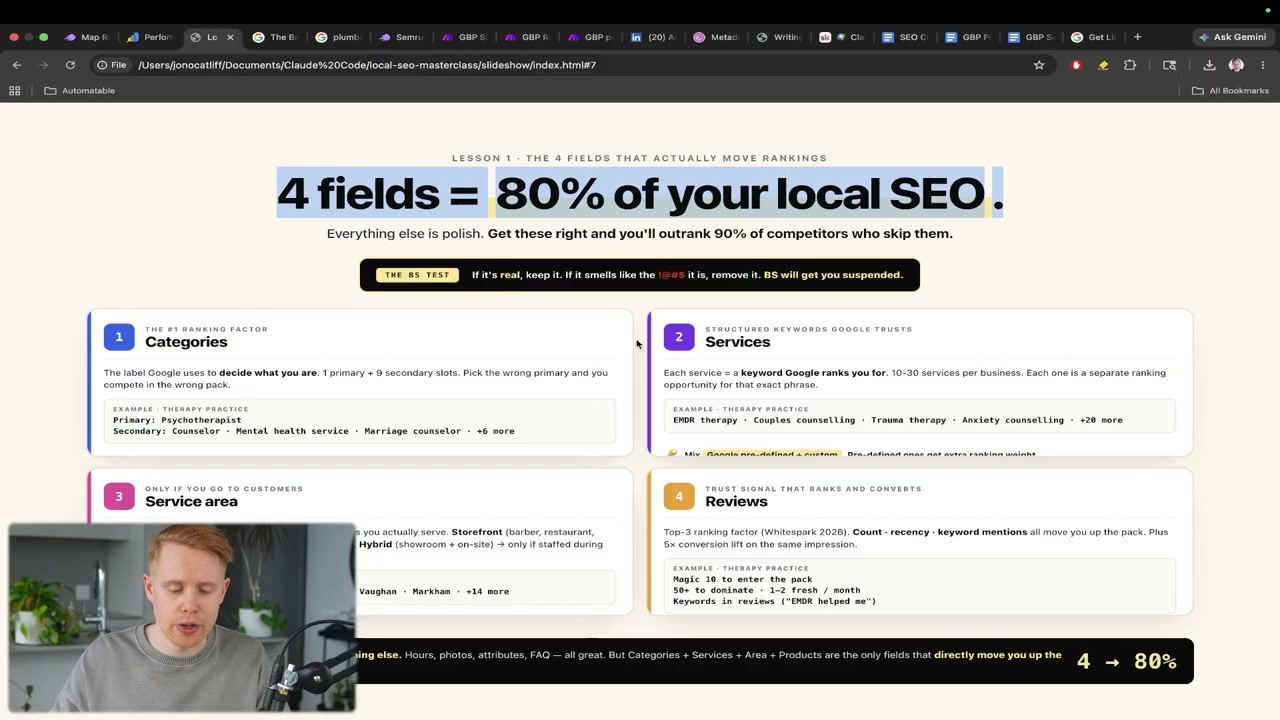Click the browser forward arrow
This screenshot has width=1280, height=720.
pos(43,65)
